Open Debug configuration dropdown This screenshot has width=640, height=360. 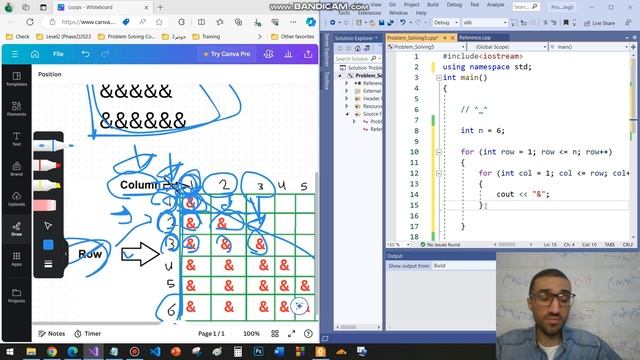pyautogui.click(x=445, y=22)
